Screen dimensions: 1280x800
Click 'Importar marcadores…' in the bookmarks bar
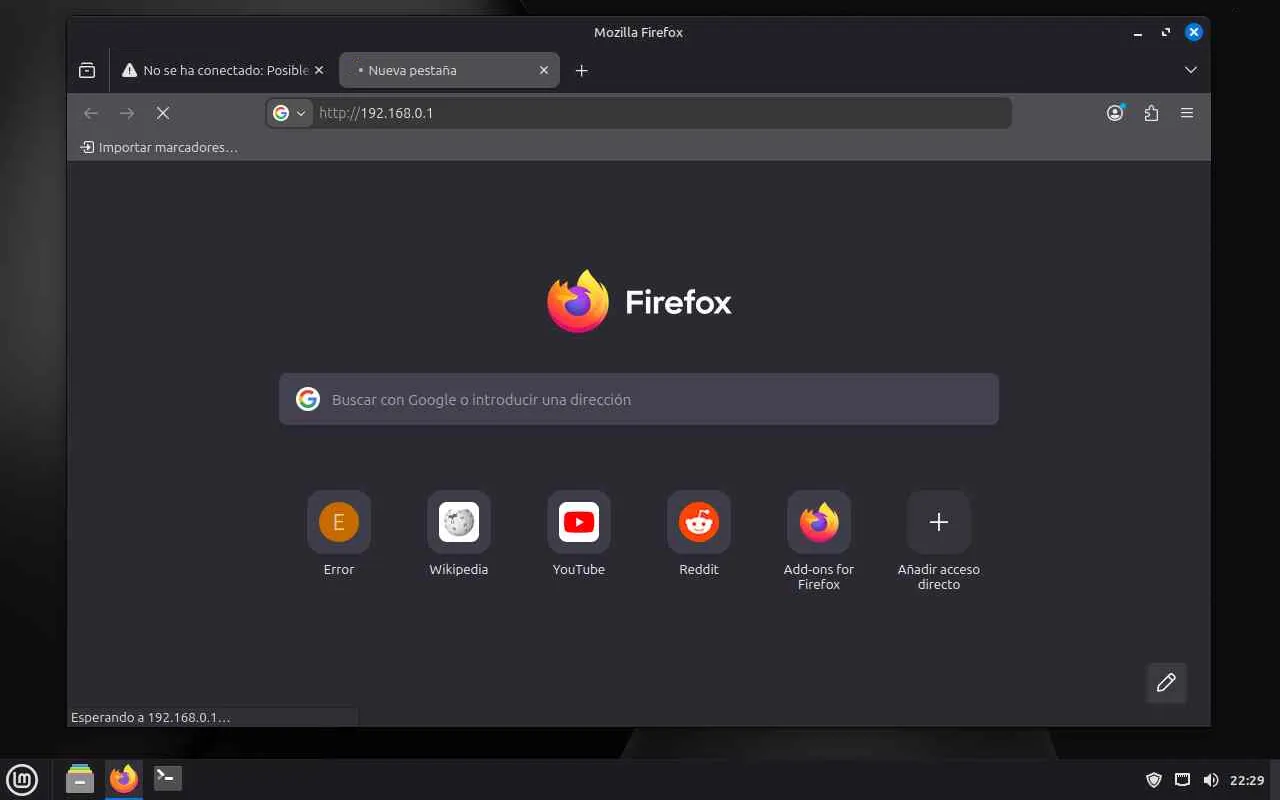[159, 147]
